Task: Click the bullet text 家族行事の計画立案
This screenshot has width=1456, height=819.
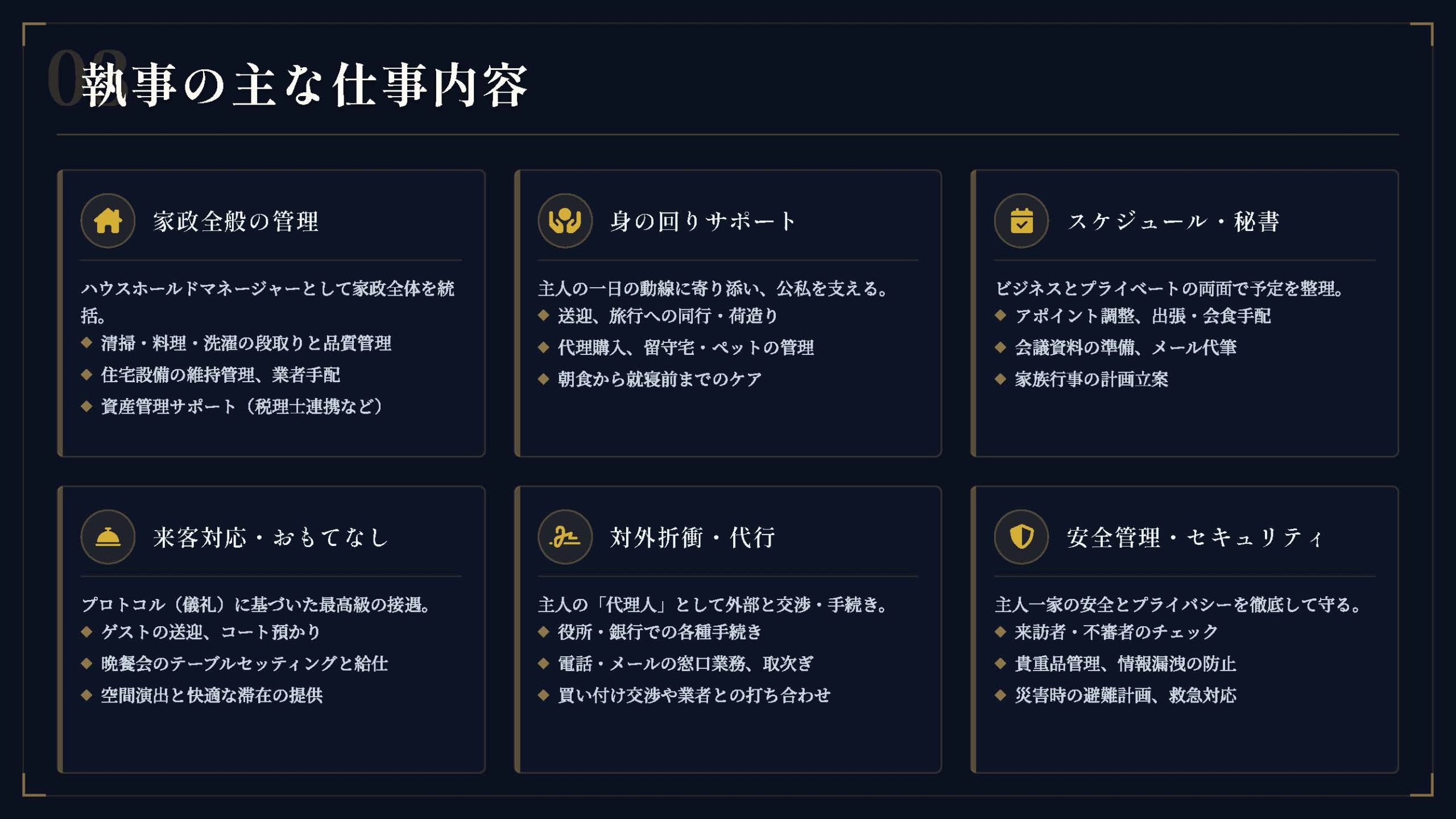Action: click(1091, 379)
